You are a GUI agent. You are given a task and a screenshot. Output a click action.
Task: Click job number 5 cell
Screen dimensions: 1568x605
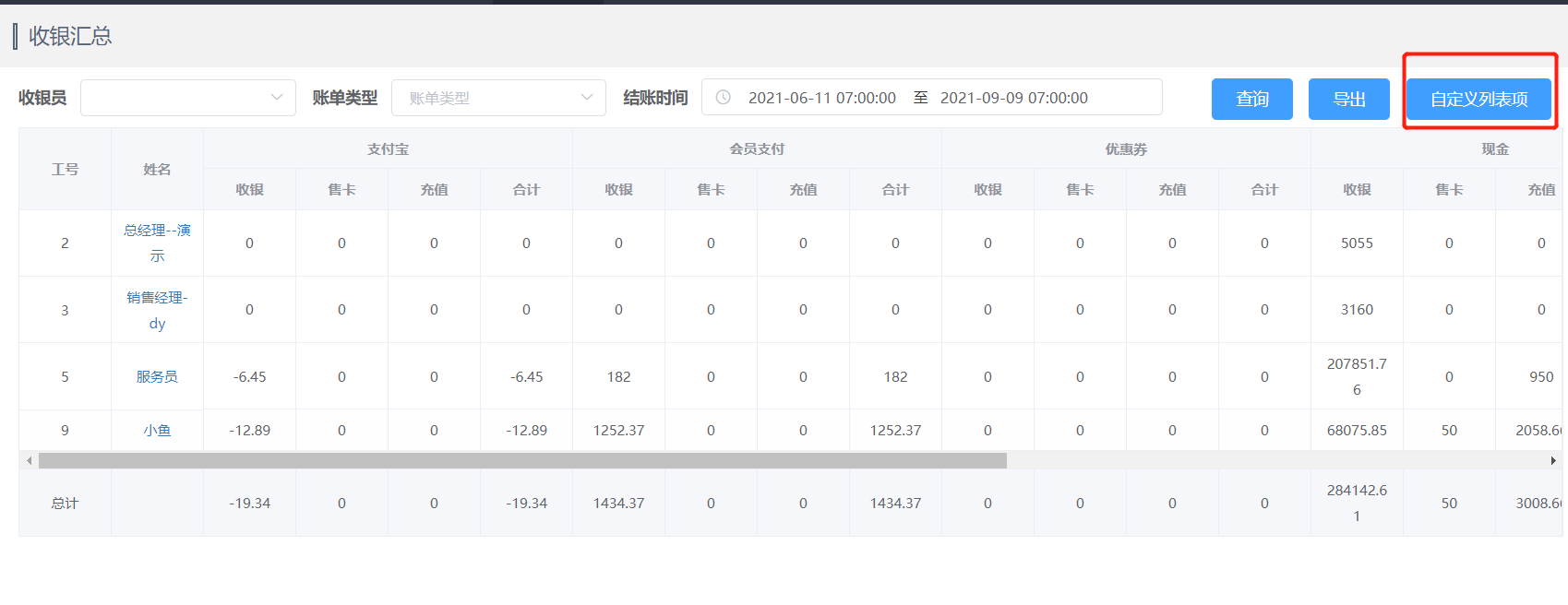coord(65,376)
